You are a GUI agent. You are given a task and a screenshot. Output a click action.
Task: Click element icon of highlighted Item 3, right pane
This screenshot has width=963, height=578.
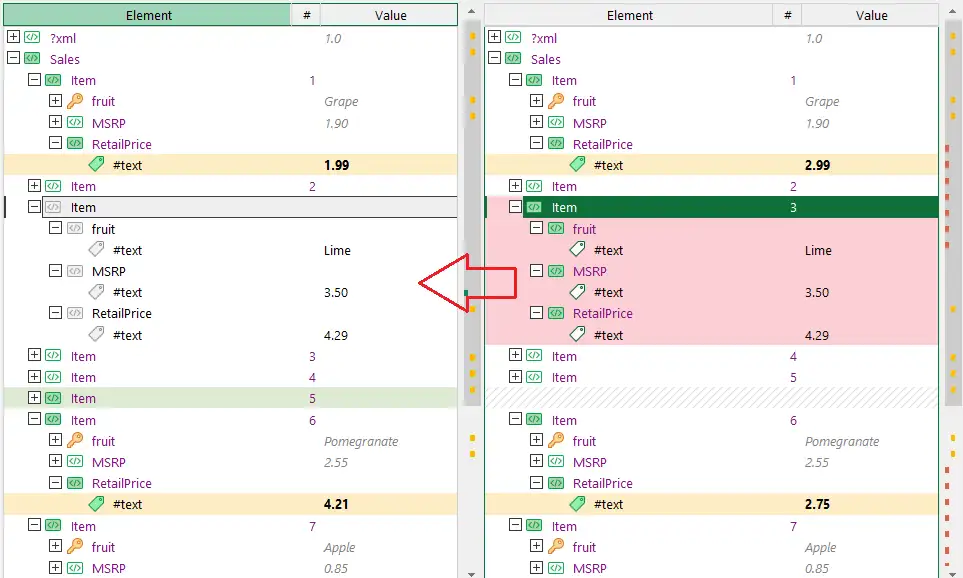pos(534,207)
